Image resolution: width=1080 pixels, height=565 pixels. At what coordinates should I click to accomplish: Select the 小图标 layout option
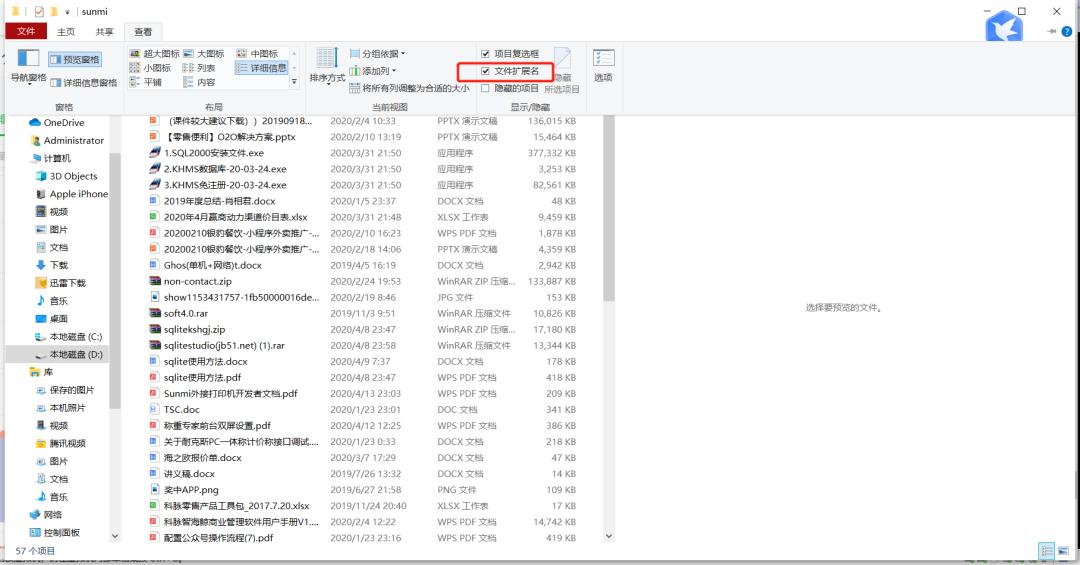point(150,68)
